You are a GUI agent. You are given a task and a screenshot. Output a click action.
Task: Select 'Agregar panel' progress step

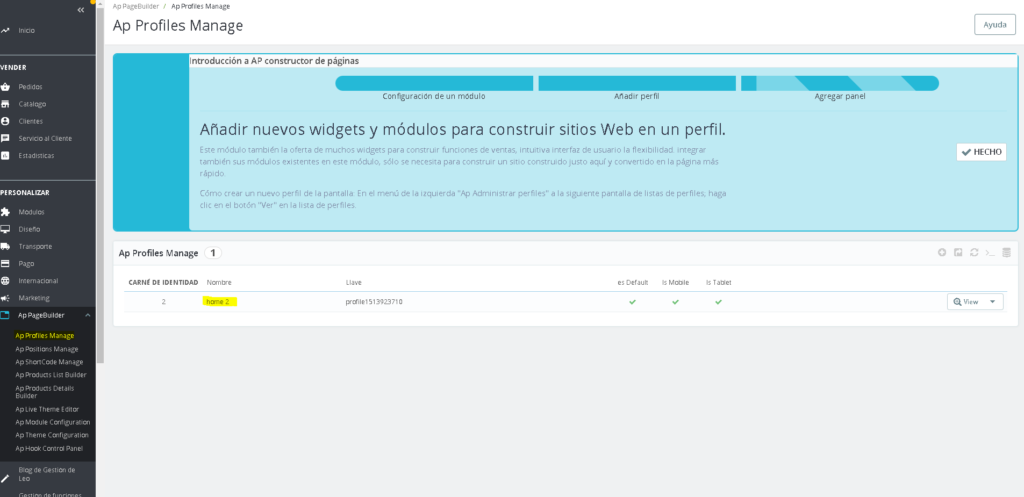click(x=840, y=84)
